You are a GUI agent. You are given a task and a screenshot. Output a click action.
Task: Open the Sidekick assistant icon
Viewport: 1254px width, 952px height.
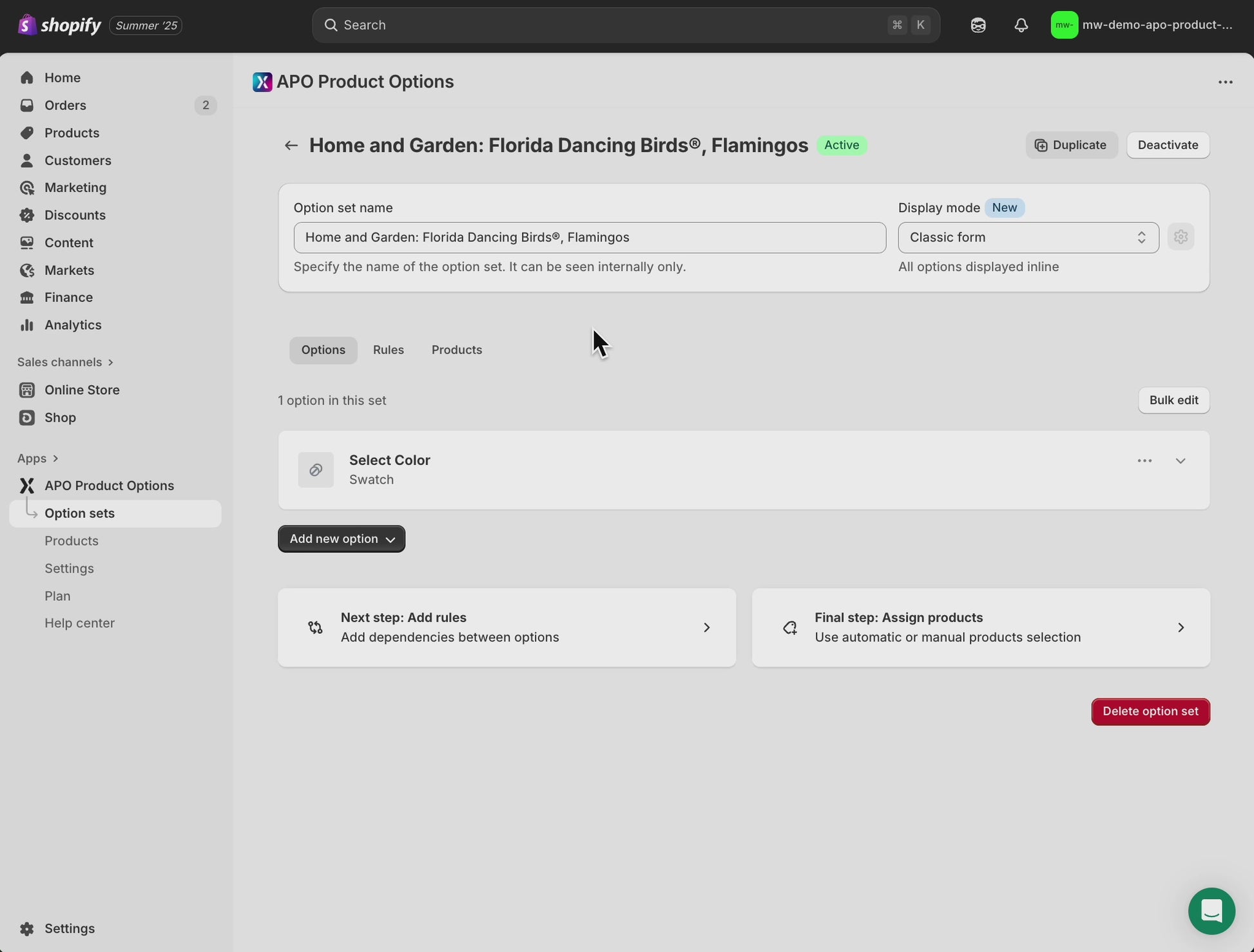[x=978, y=25]
